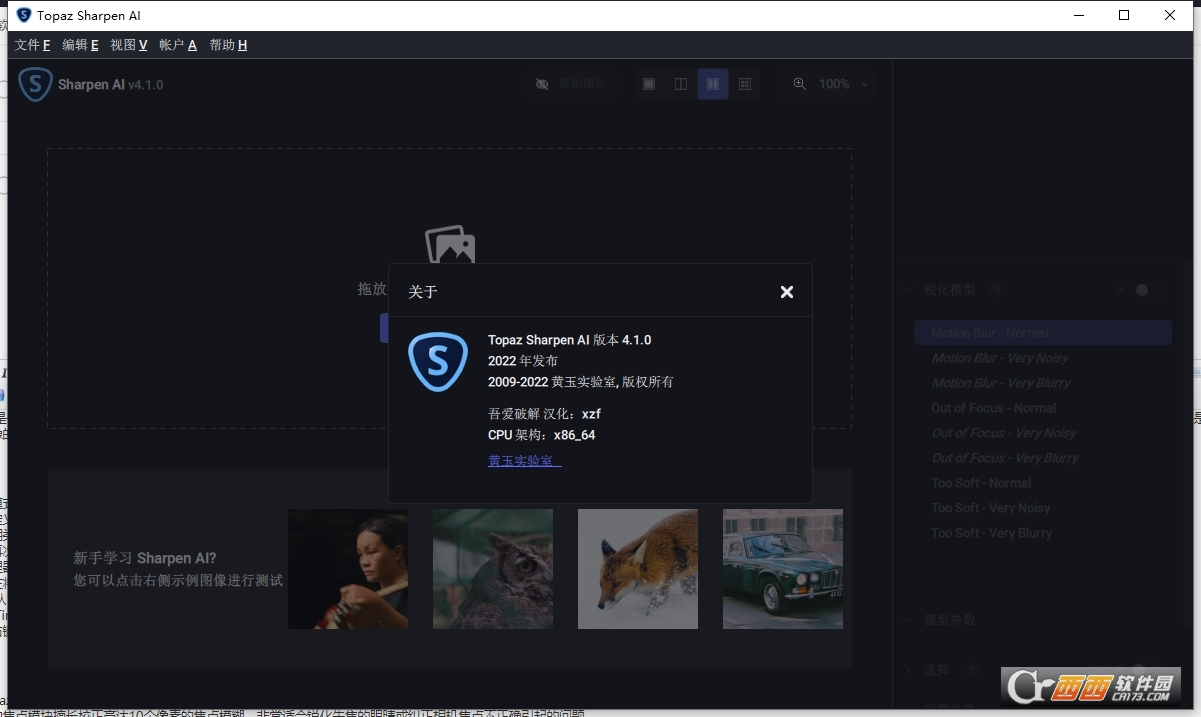Open the 视图 menu

[129, 45]
